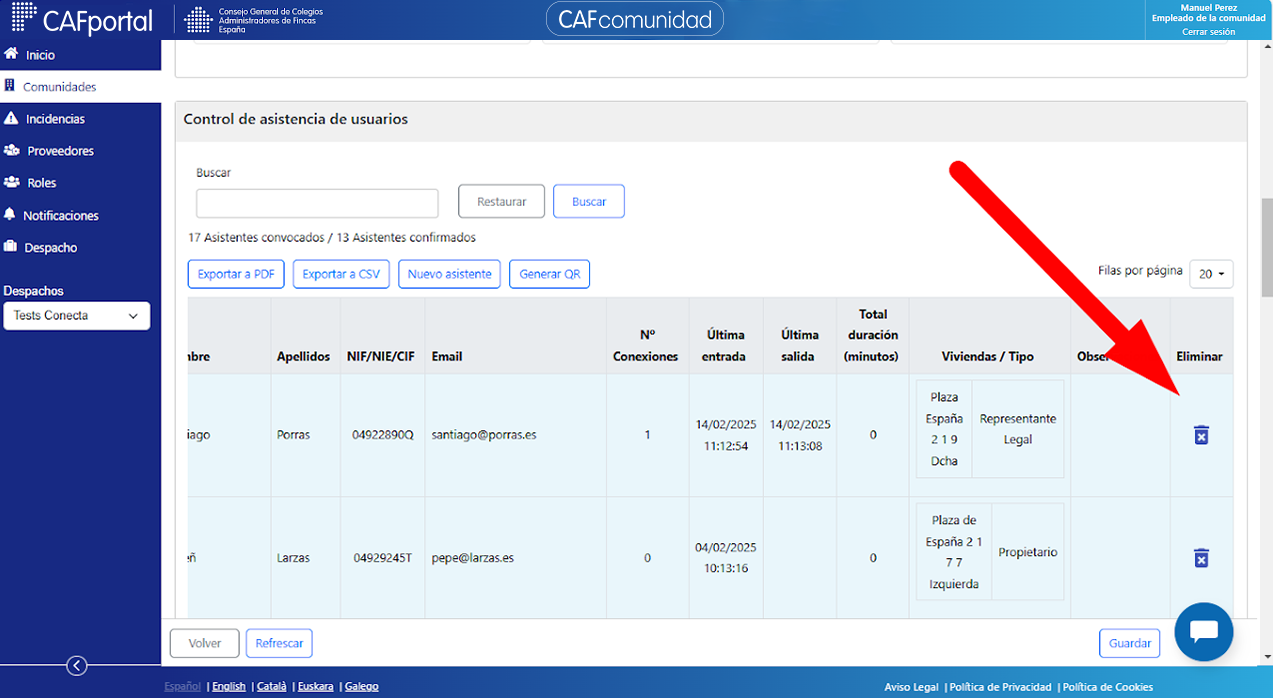Click the Buscar search input field
1273x698 pixels.
tap(317, 203)
